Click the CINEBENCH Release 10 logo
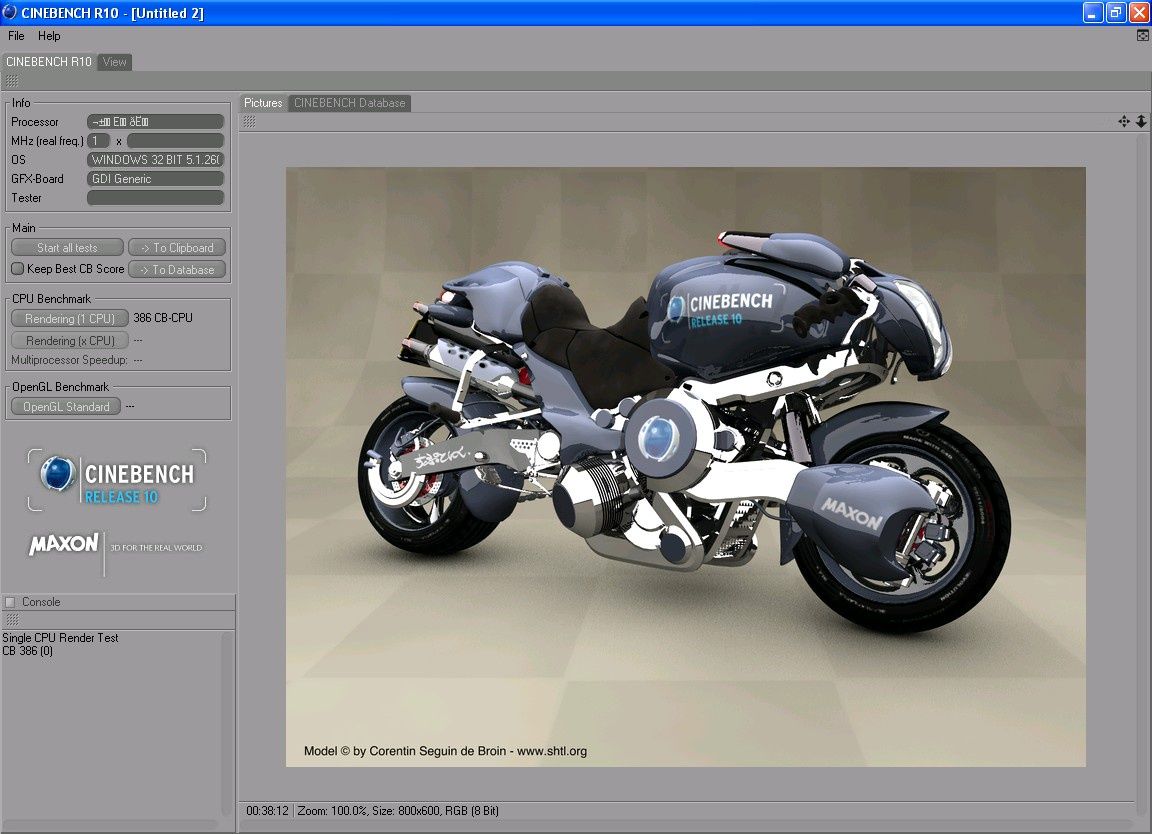Viewport: 1152px width, 834px height. 117,480
